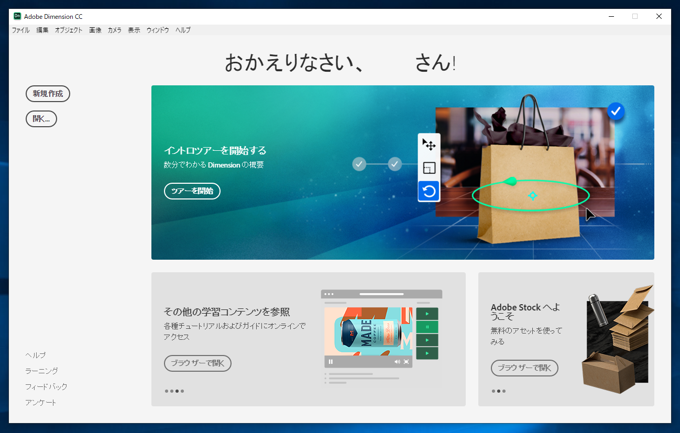Click the ヘルプ link in sidebar
The image size is (680, 433).
(35, 355)
